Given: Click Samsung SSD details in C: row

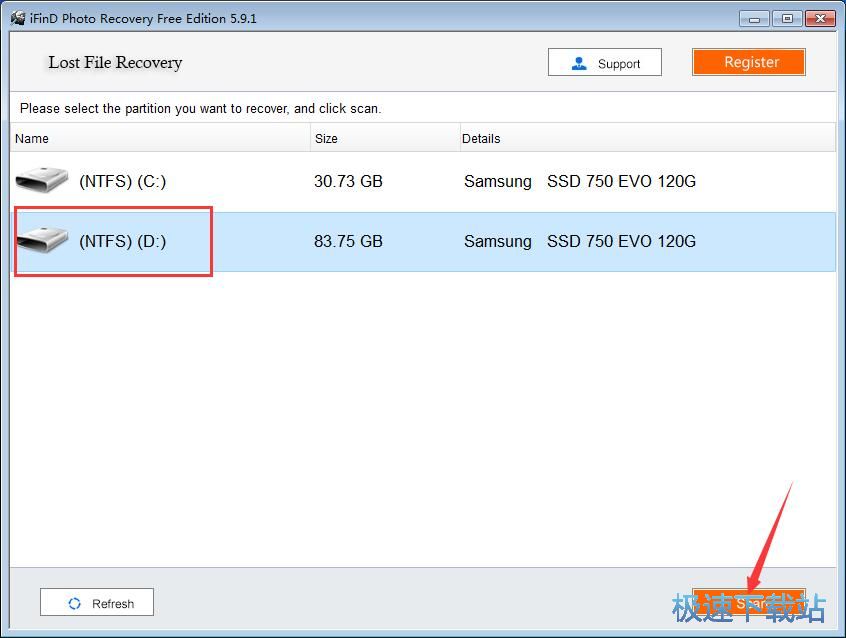Looking at the screenshot, I should click(x=580, y=181).
